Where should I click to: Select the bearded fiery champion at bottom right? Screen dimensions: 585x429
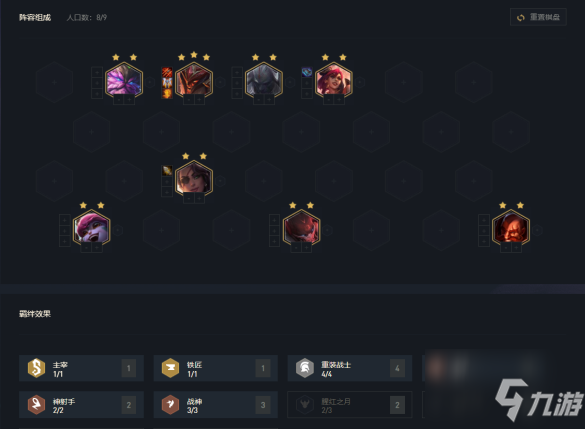(511, 229)
